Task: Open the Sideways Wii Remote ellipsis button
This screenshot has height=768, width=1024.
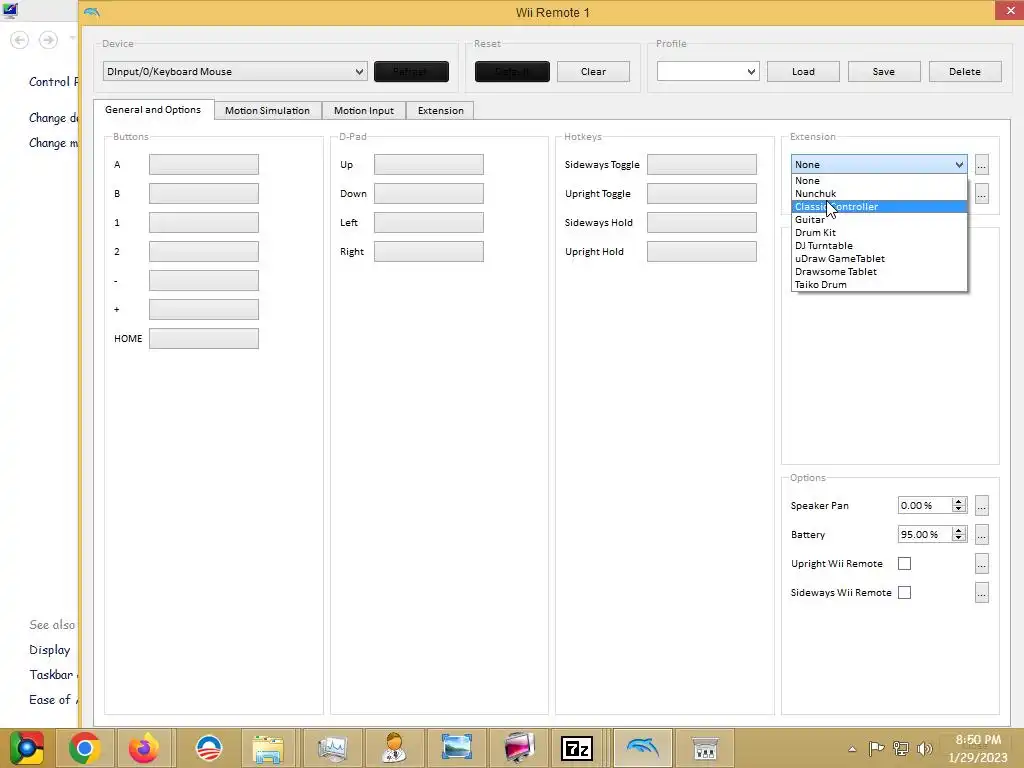Action: [982, 592]
